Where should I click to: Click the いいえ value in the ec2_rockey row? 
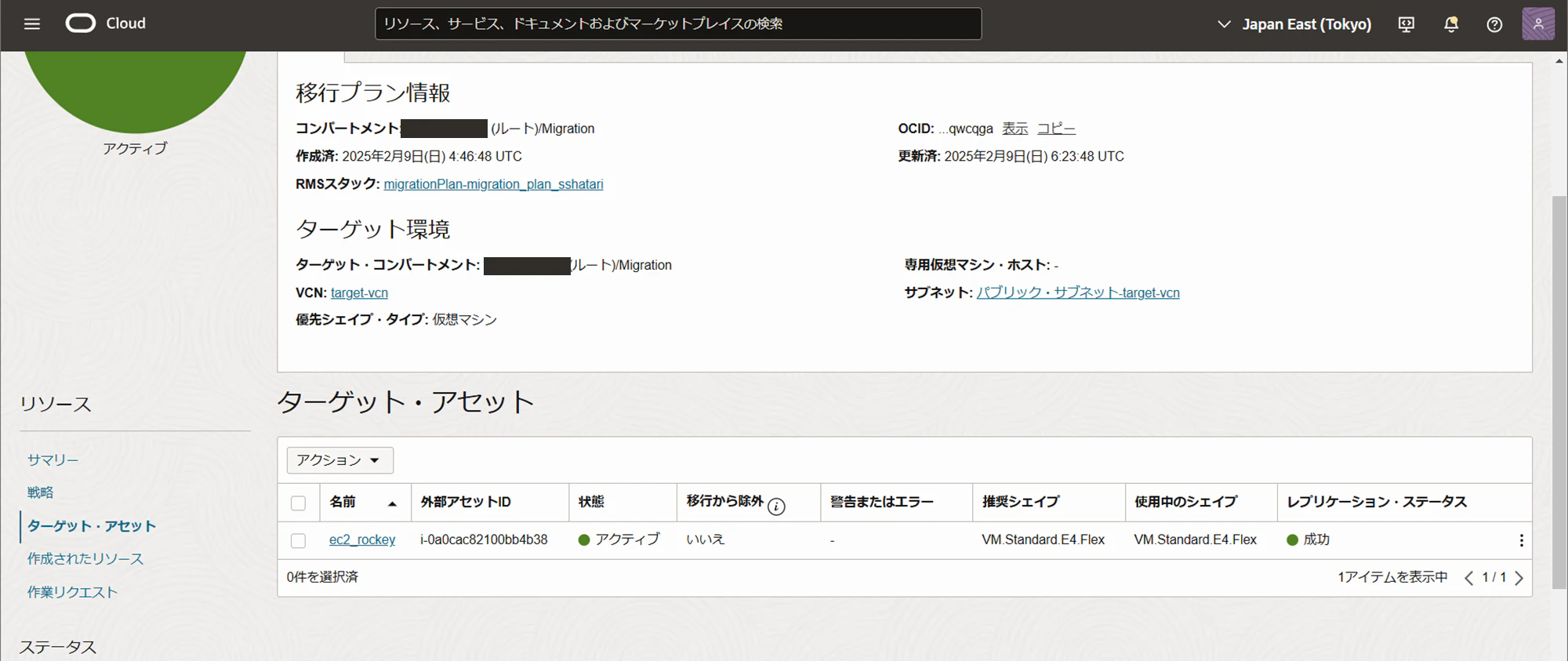click(706, 539)
